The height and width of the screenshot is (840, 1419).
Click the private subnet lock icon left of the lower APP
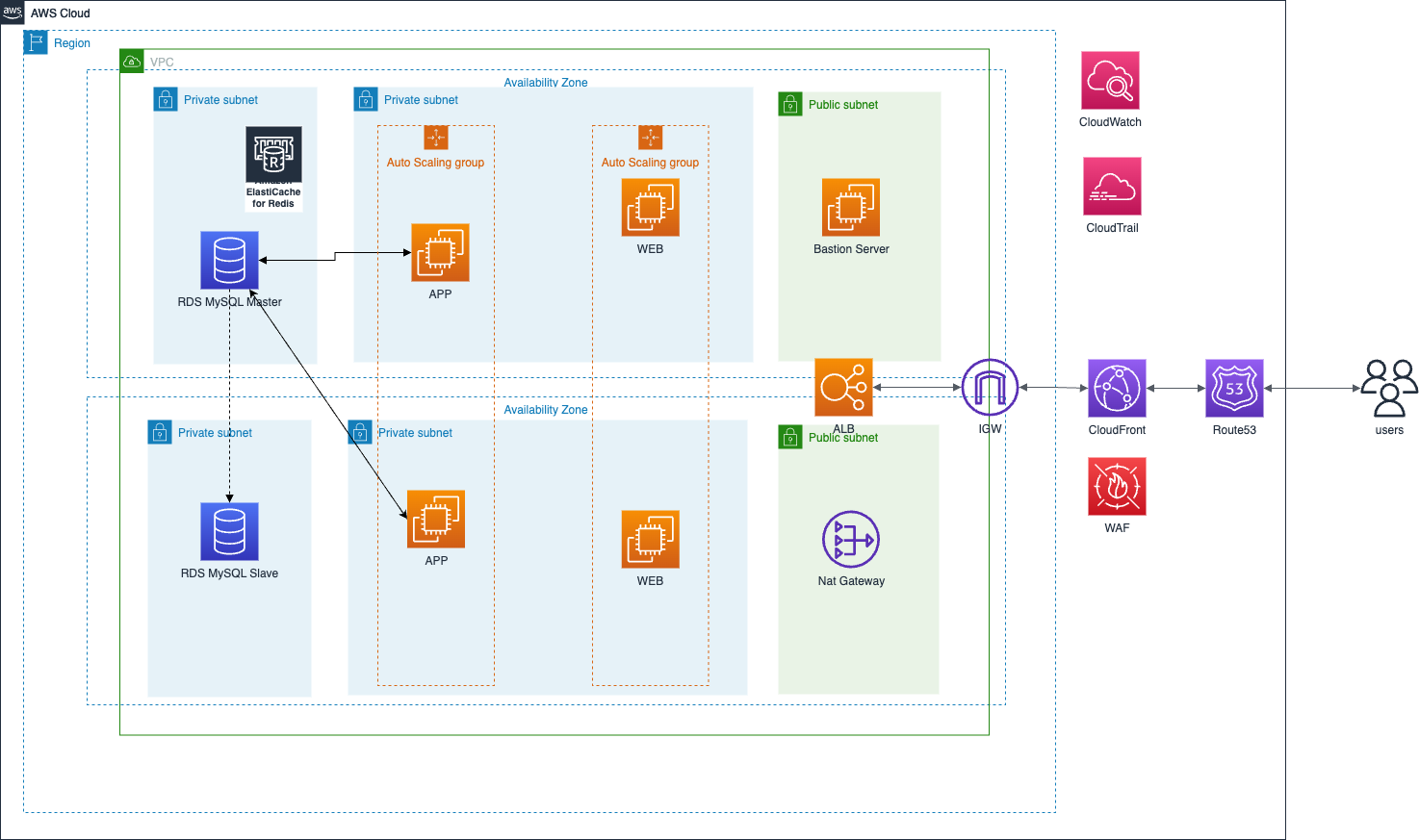pos(360,432)
